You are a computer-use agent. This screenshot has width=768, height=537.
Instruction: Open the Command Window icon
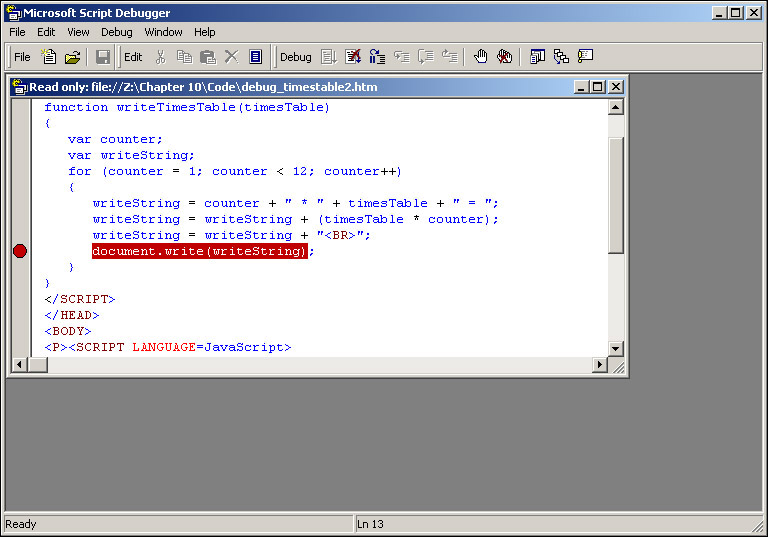pyautogui.click(x=585, y=57)
